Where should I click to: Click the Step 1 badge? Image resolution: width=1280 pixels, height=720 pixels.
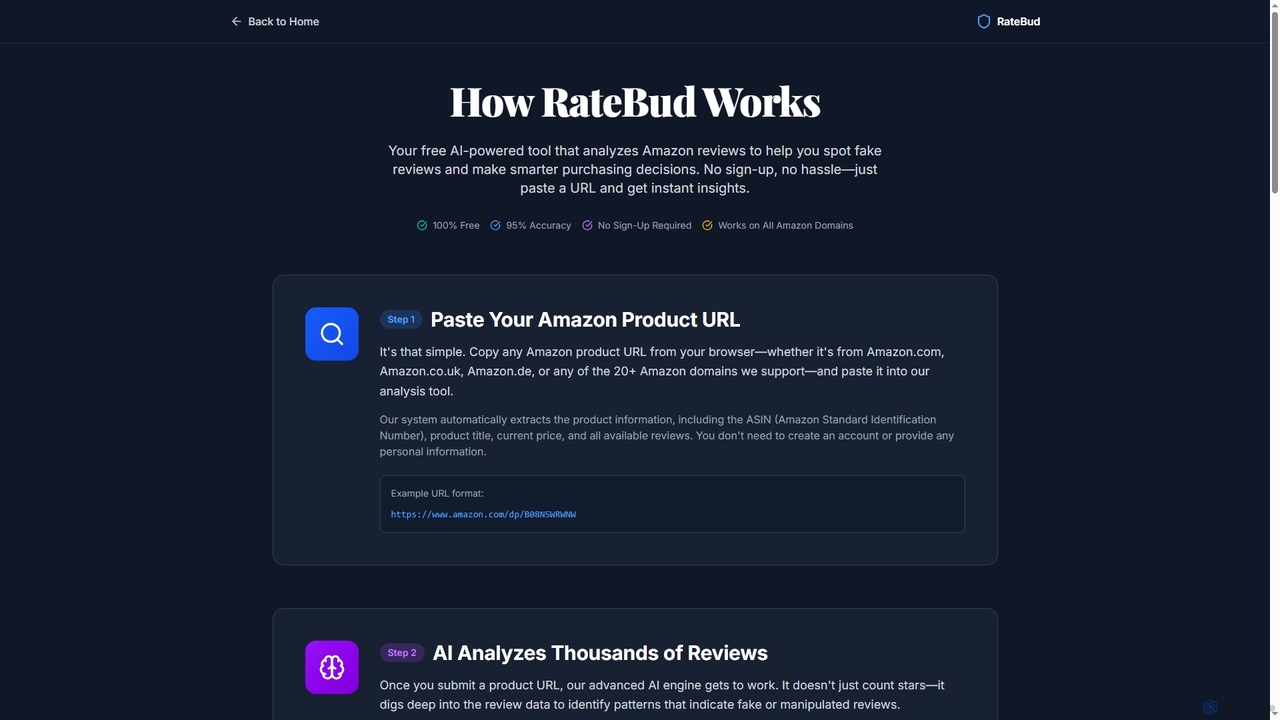[401, 319]
